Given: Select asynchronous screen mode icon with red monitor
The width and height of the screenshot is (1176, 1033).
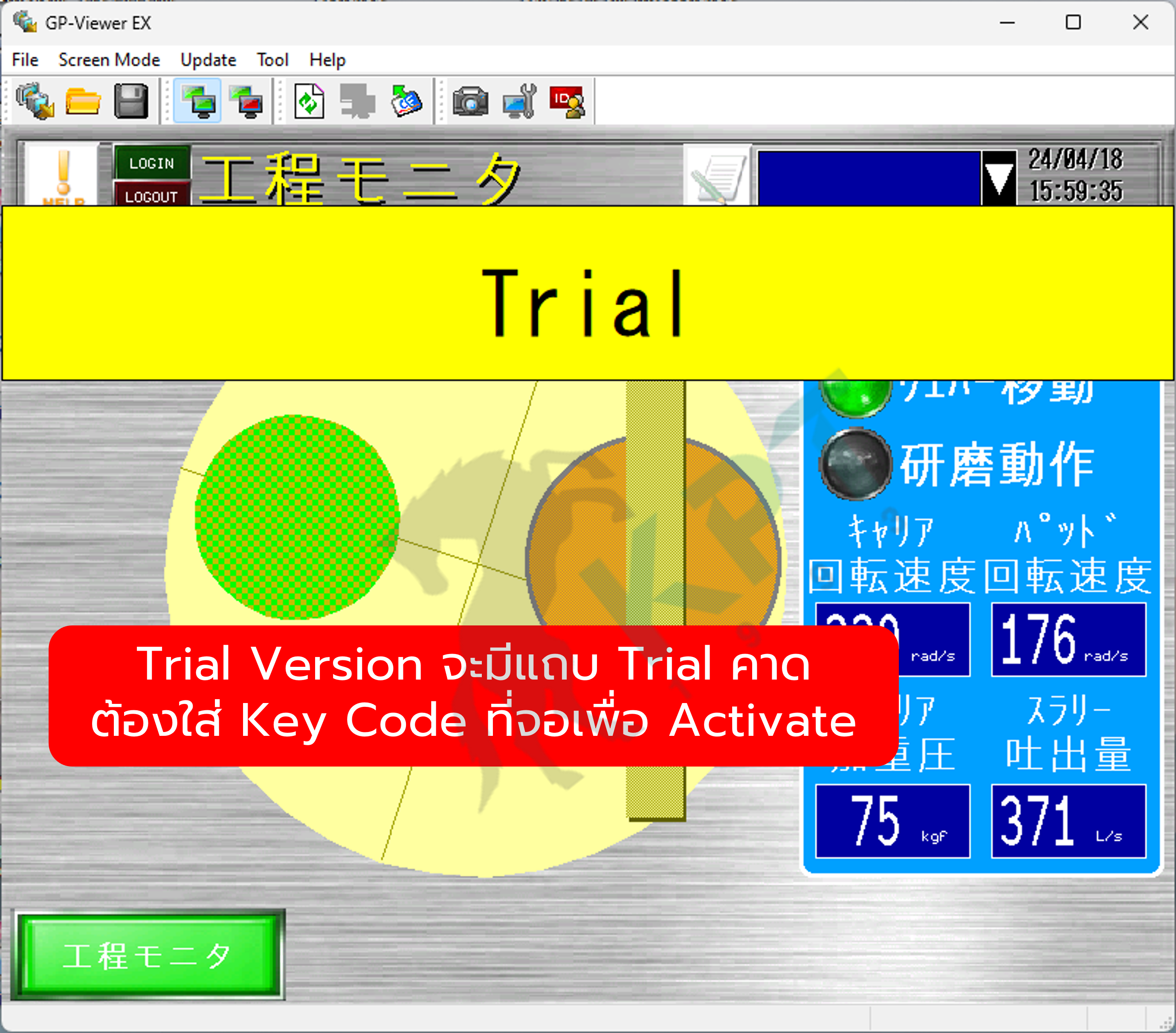Looking at the screenshot, I should pos(246,101).
